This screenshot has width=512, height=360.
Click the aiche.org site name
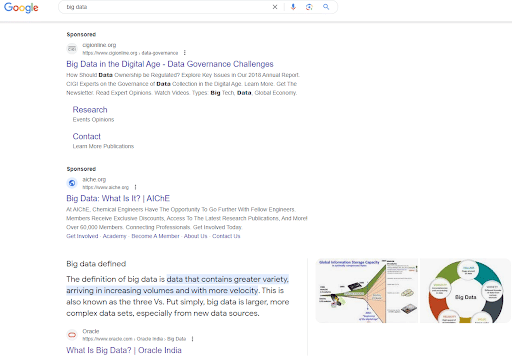(x=94, y=179)
